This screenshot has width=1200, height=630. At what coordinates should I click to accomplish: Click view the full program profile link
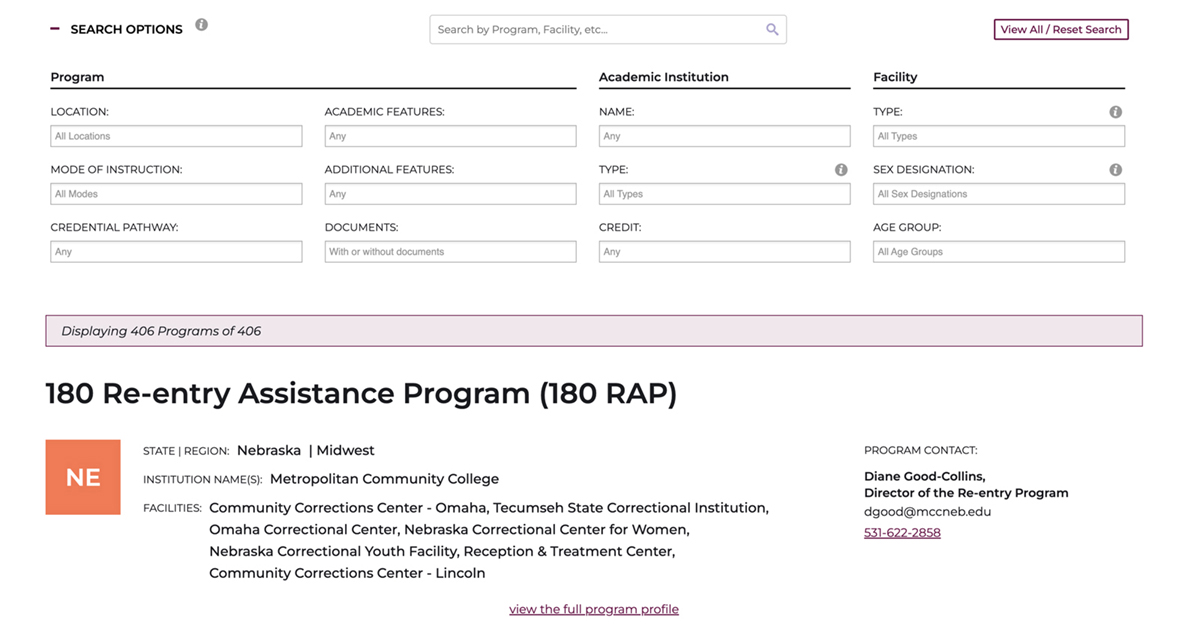[x=594, y=609]
